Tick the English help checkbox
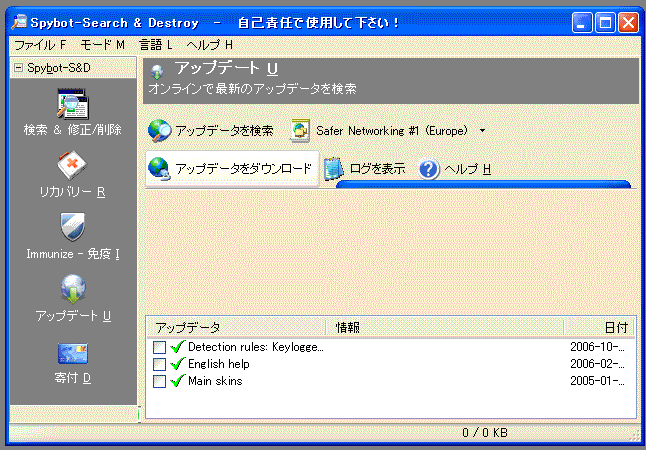The image size is (646, 450). 159,364
